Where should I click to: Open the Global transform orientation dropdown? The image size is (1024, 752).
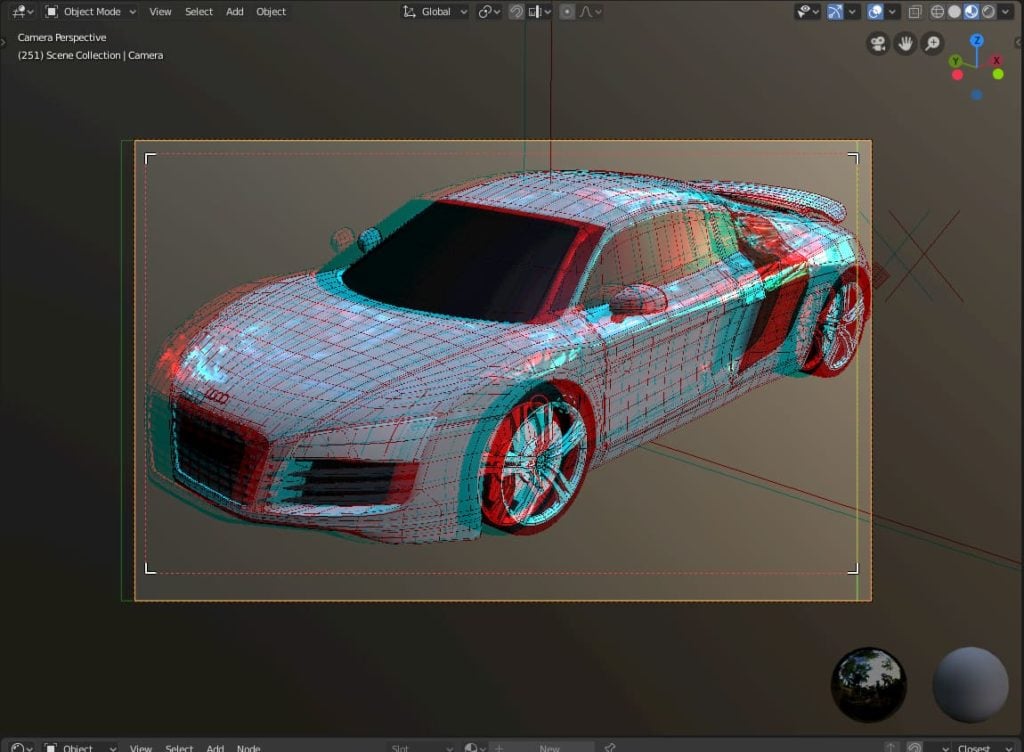pos(435,12)
